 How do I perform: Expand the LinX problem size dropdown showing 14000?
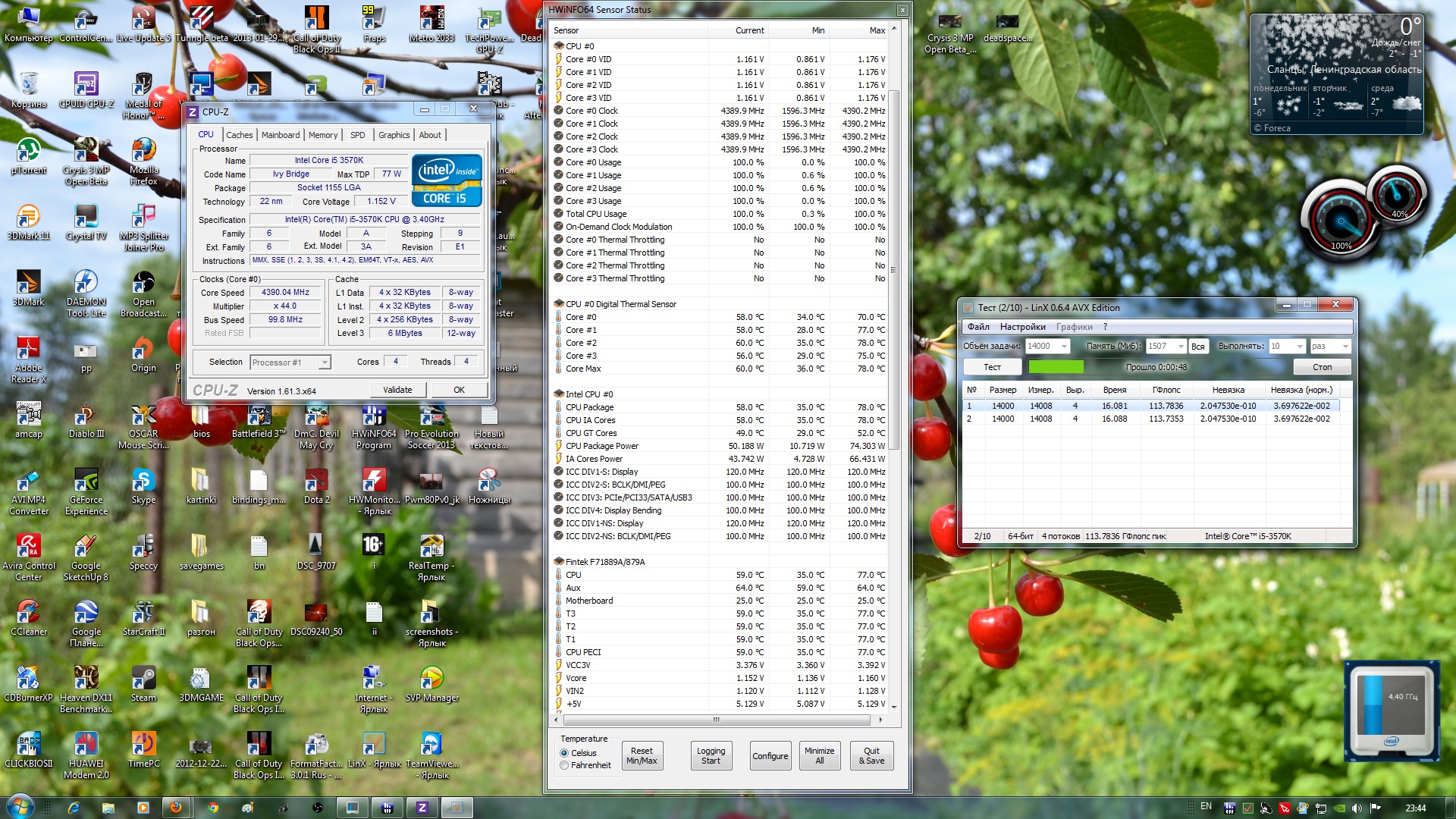point(1064,347)
